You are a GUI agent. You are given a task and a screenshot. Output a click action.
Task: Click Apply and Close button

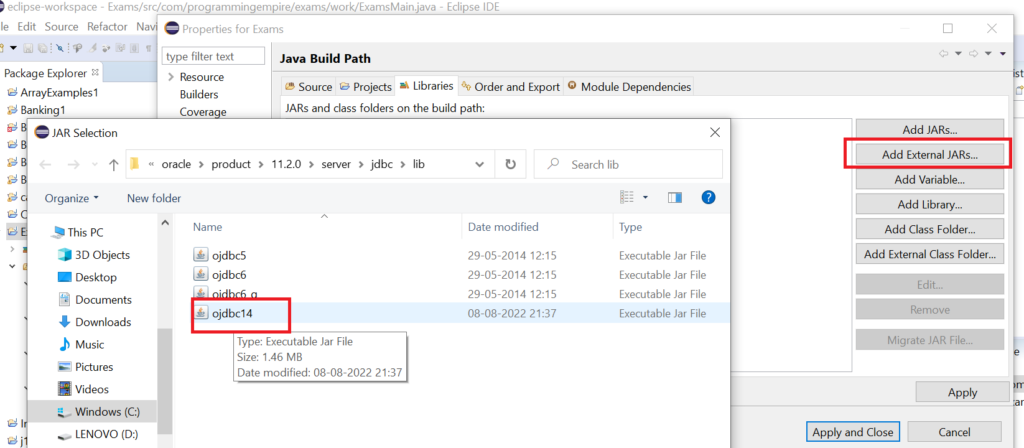[852, 432]
